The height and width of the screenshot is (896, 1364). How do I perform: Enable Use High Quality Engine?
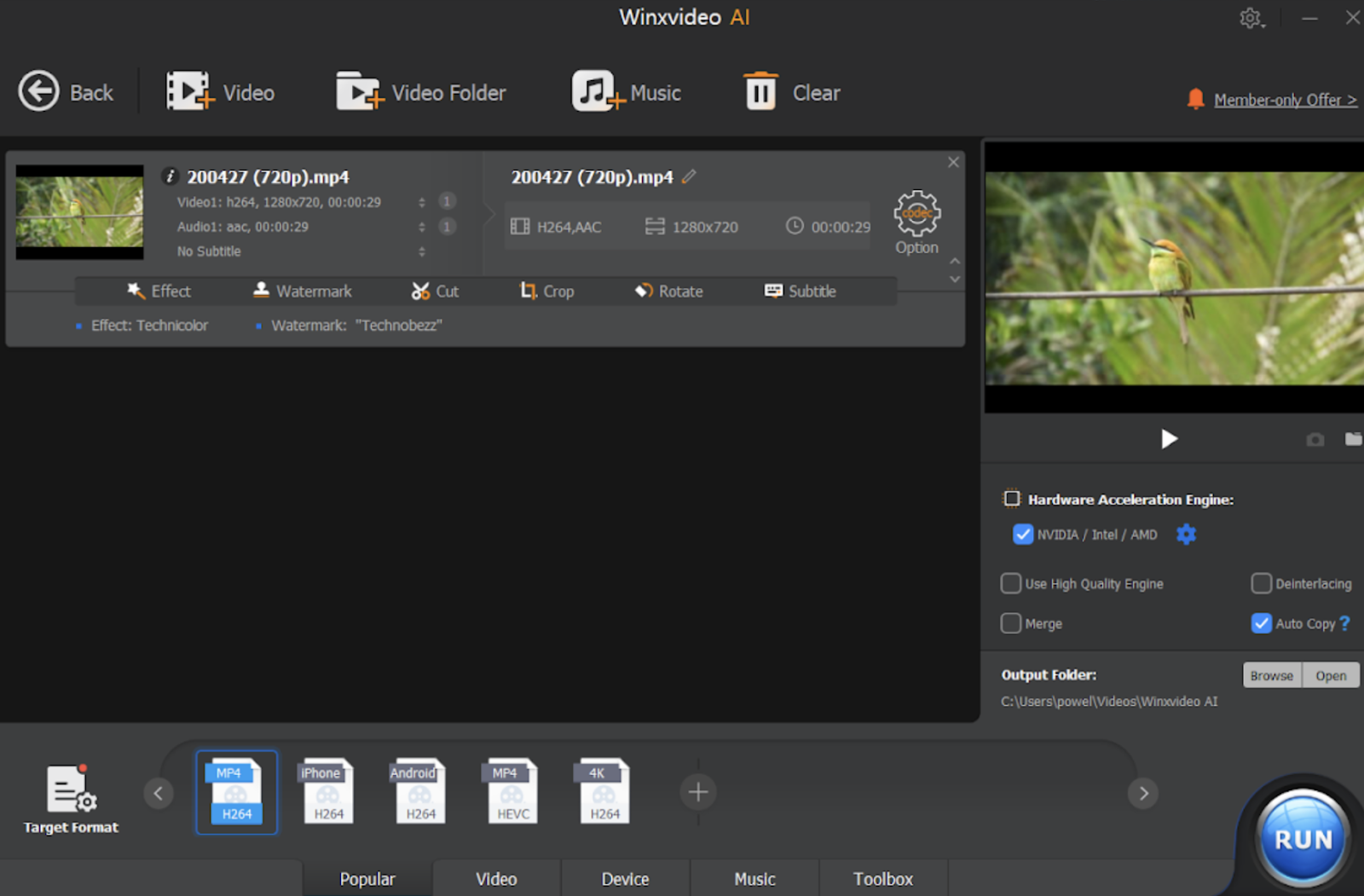1010,583
